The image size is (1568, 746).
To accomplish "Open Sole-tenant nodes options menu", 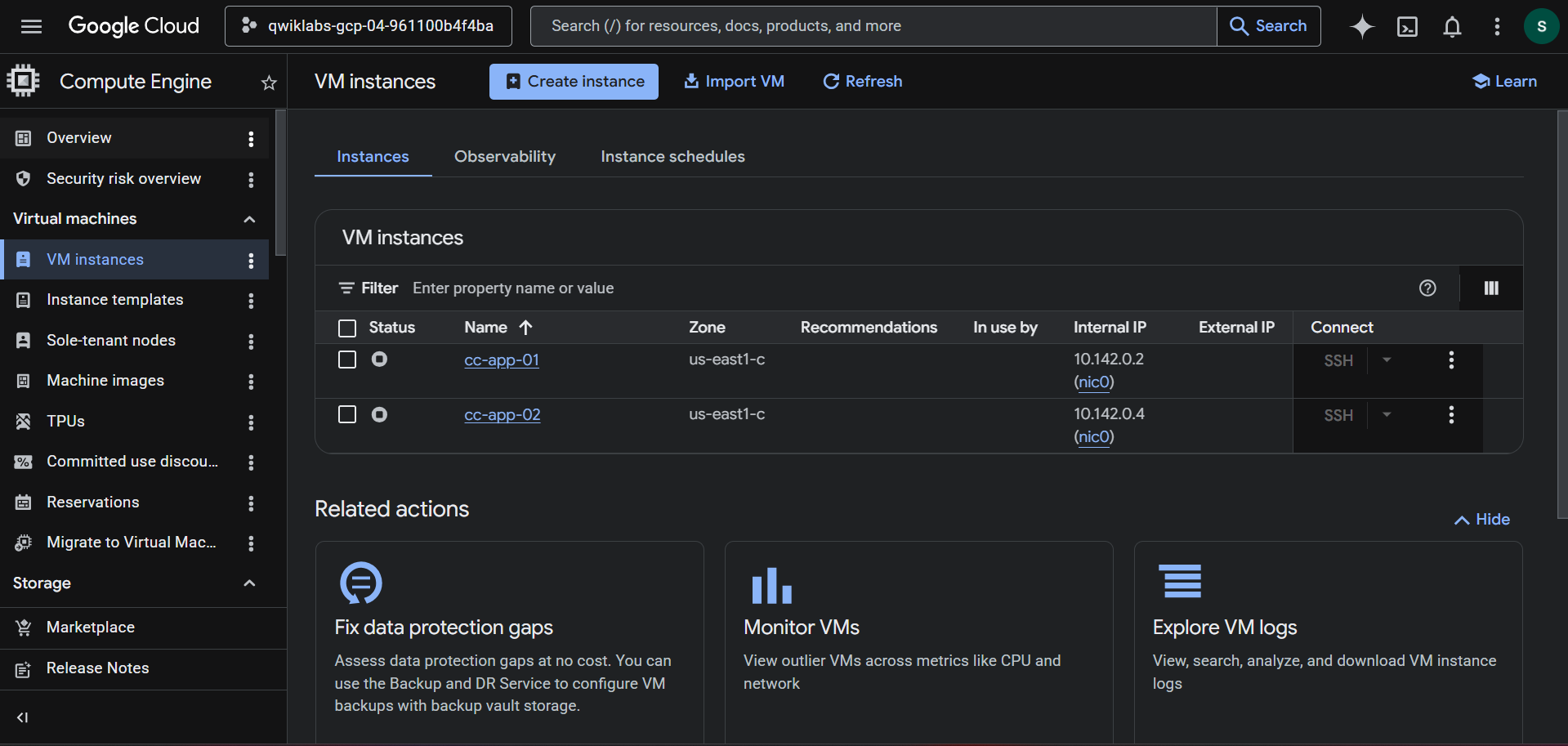I will coord(251,341).
